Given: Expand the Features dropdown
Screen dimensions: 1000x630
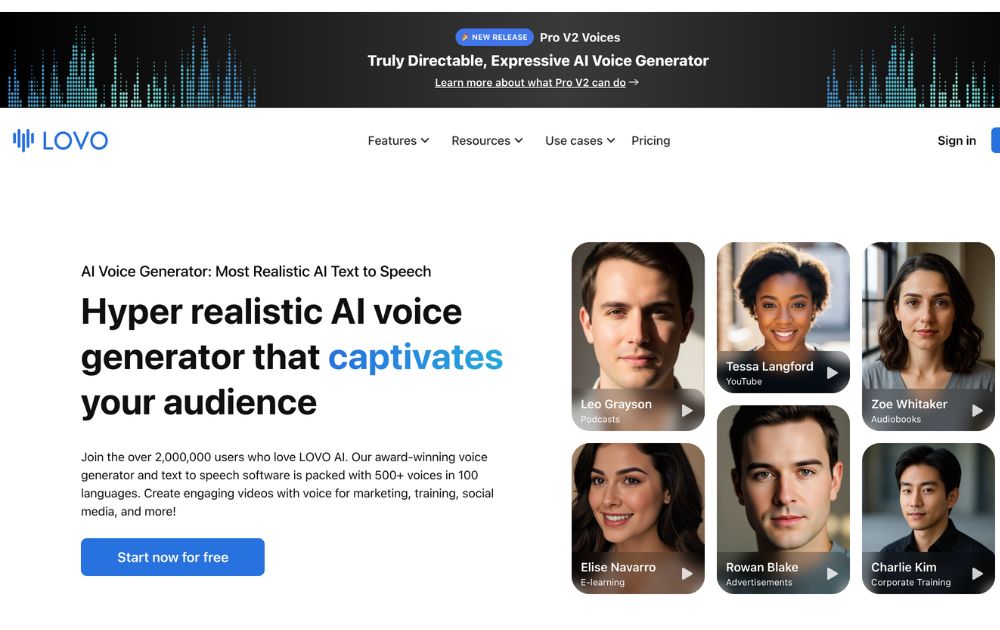Looking at the screenshot, I should 397,140.
